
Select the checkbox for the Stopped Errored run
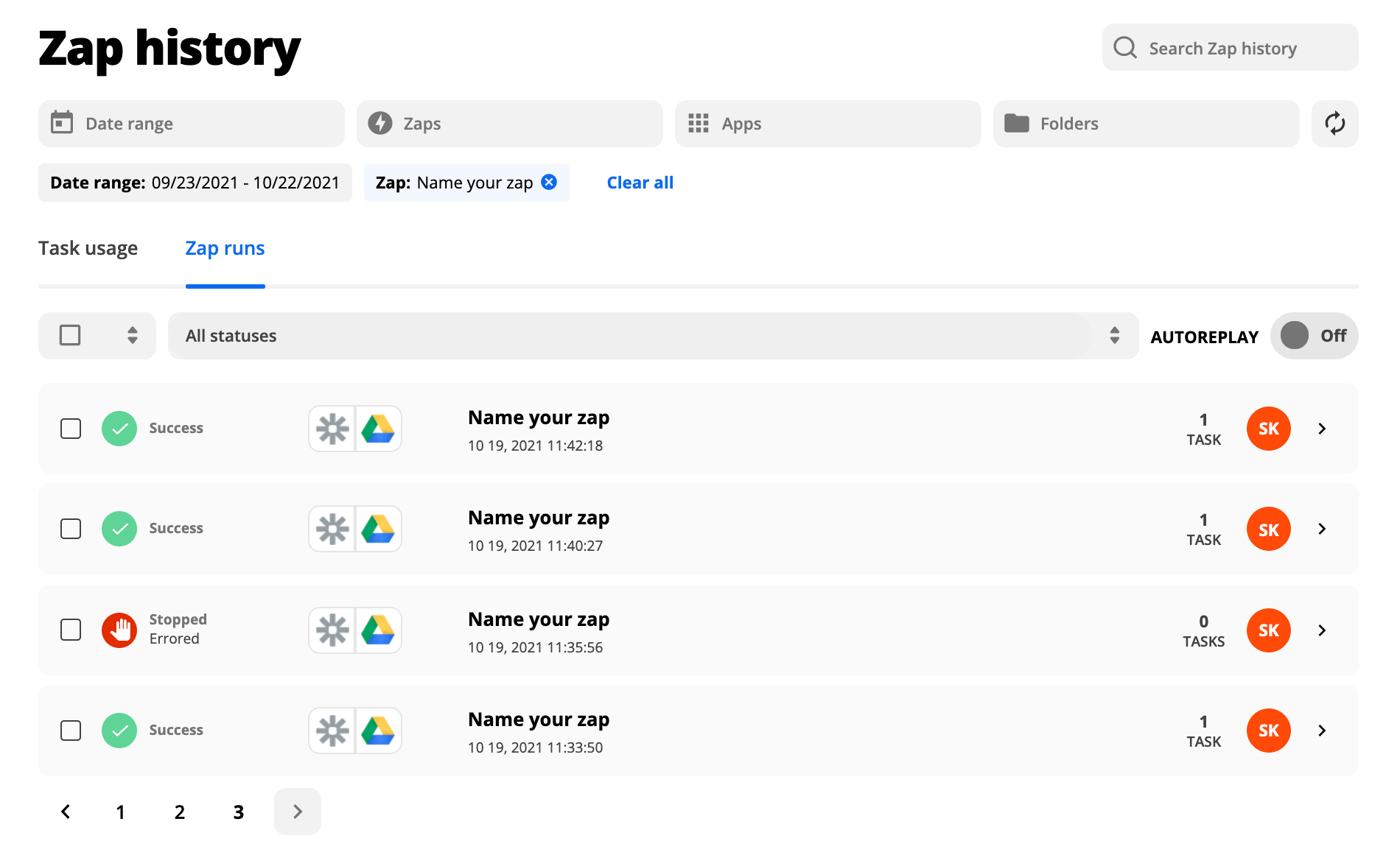71,630
